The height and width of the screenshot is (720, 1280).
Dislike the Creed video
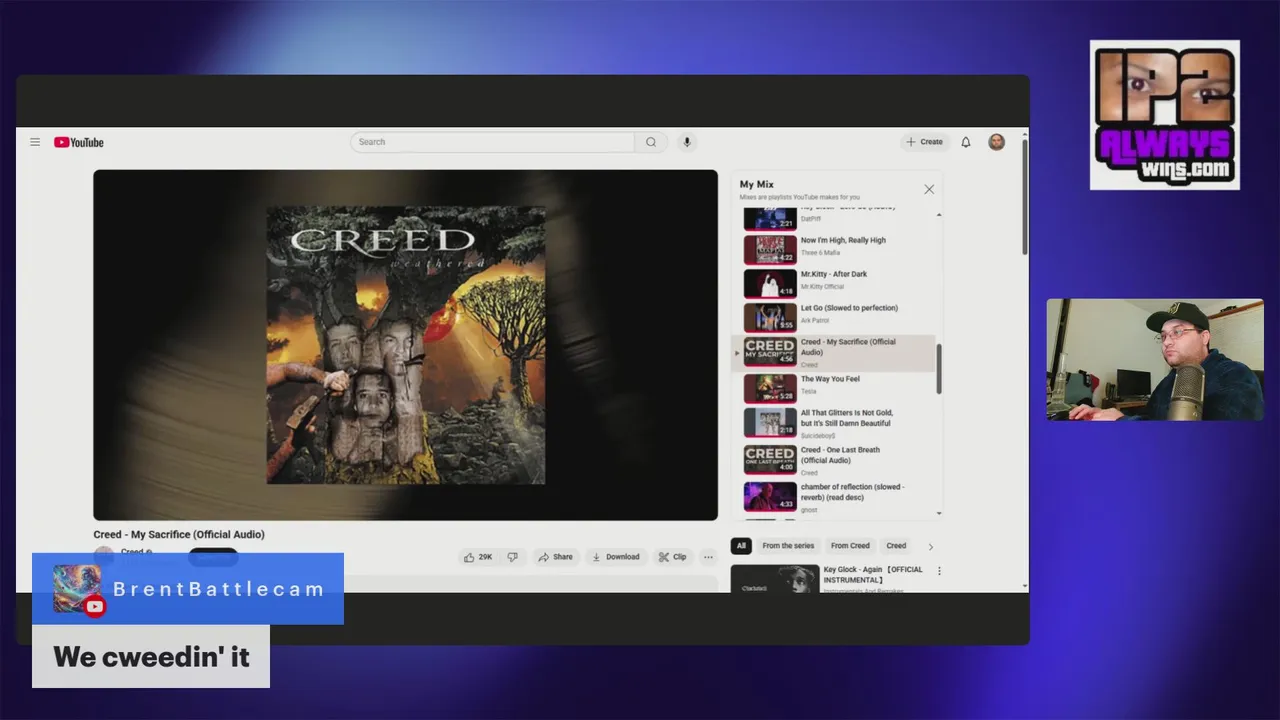(512, 557)
